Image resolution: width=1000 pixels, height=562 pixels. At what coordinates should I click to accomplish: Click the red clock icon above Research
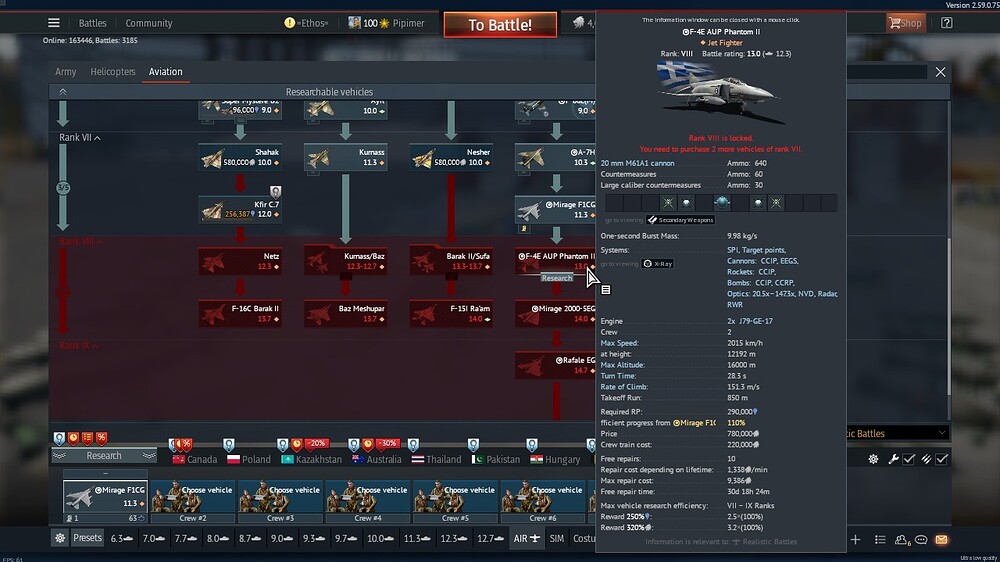pyautogui.click(x=73, y=438)
